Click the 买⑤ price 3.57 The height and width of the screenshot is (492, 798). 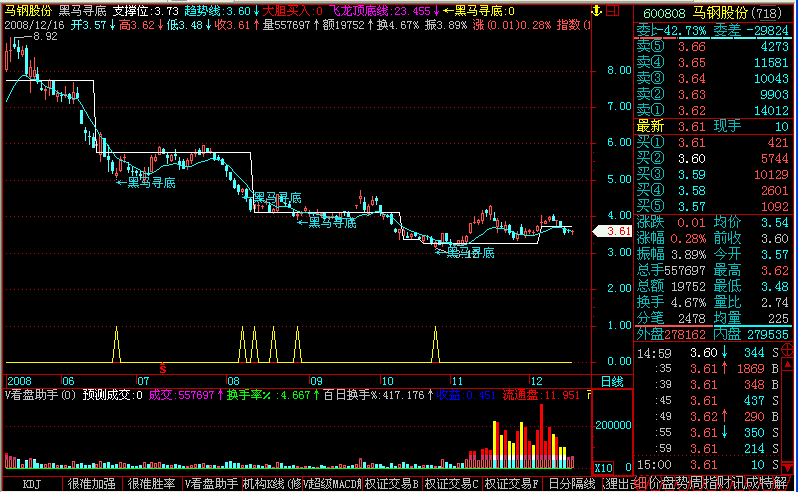click(692, 207)
